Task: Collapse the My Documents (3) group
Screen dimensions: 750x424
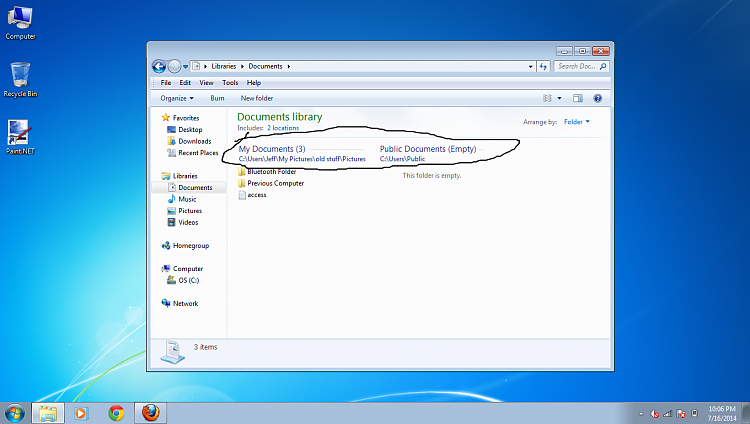Action: pyautogui.click(x=272, y=149)
